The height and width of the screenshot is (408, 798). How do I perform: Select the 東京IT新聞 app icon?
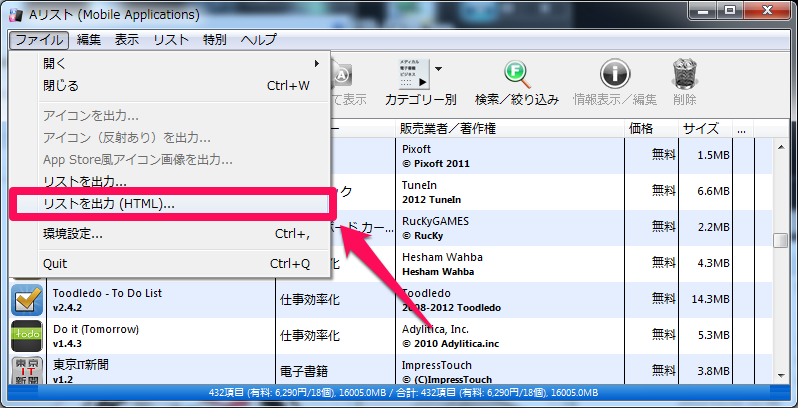[26, 370]
